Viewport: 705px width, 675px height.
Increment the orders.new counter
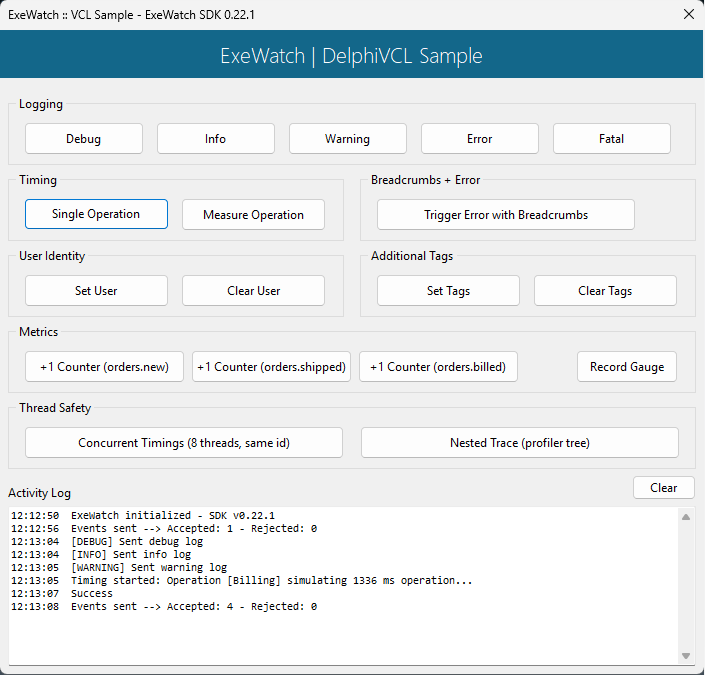104,367
